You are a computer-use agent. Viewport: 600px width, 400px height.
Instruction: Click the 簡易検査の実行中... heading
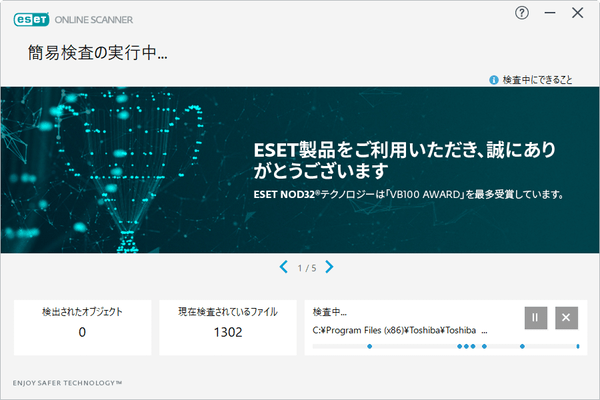point(98,52)
